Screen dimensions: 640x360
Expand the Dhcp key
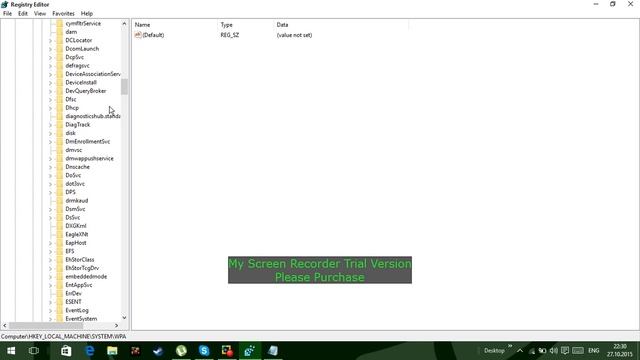point(51,108)
